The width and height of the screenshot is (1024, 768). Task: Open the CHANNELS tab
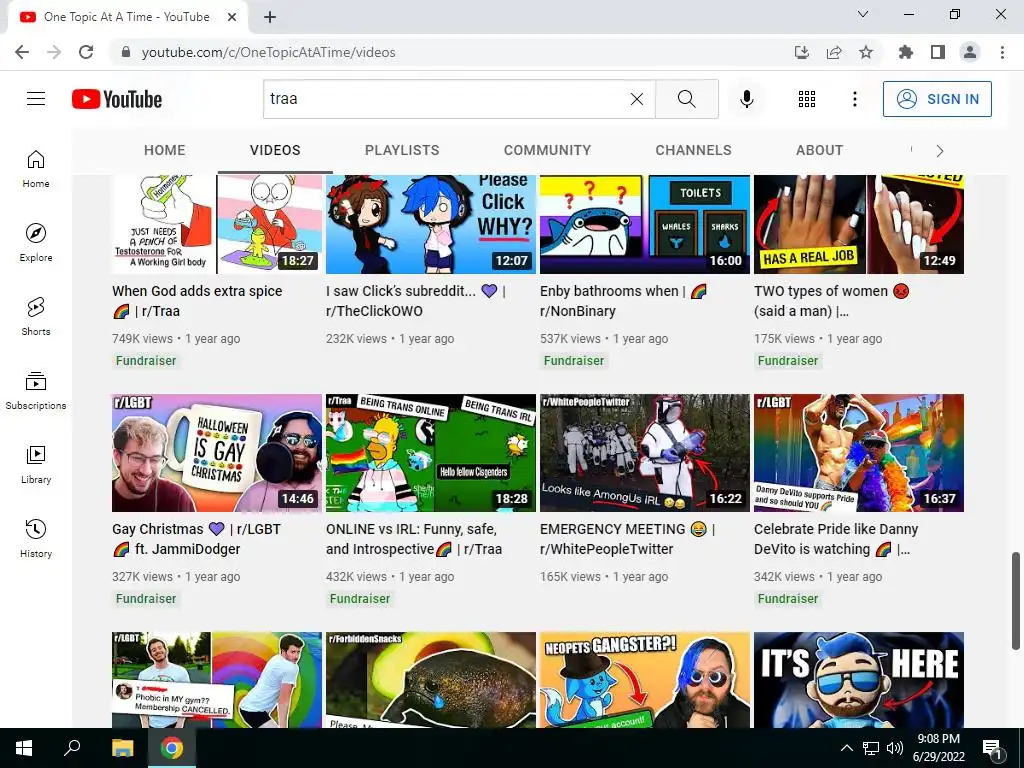[694, 150]
